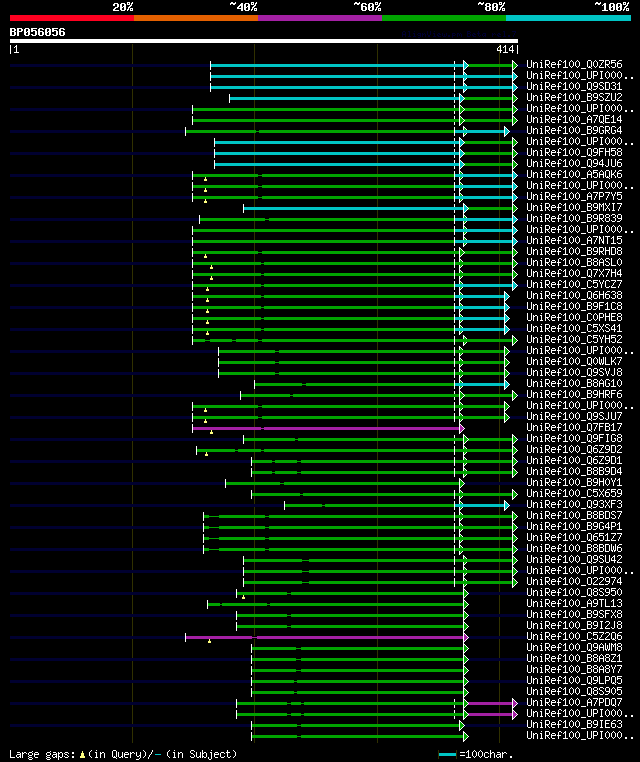Open hit UniRef100_Q9SJU7
Image resolution: width=640 pixels, height=762 pixels.
coord(574,416)
